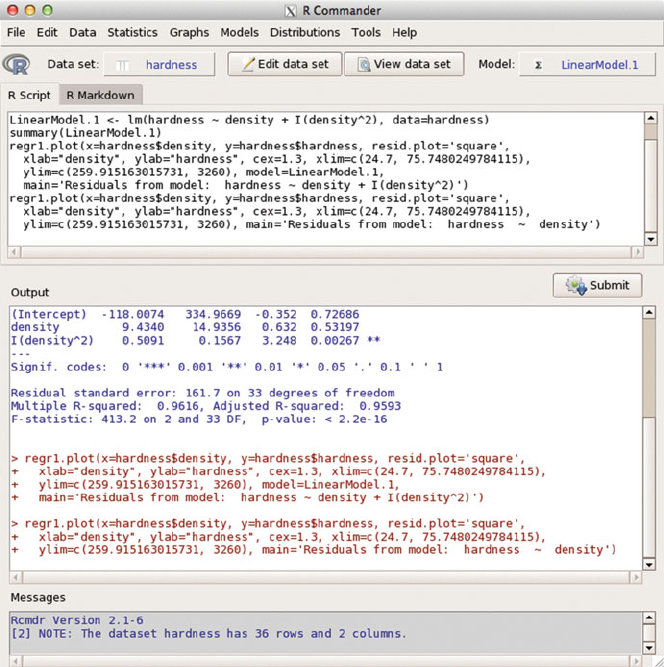Image resolution: width=664 pixels, height=667 pixels.
Task: Click the pencil icon on Edit data set
Action: 248,65
